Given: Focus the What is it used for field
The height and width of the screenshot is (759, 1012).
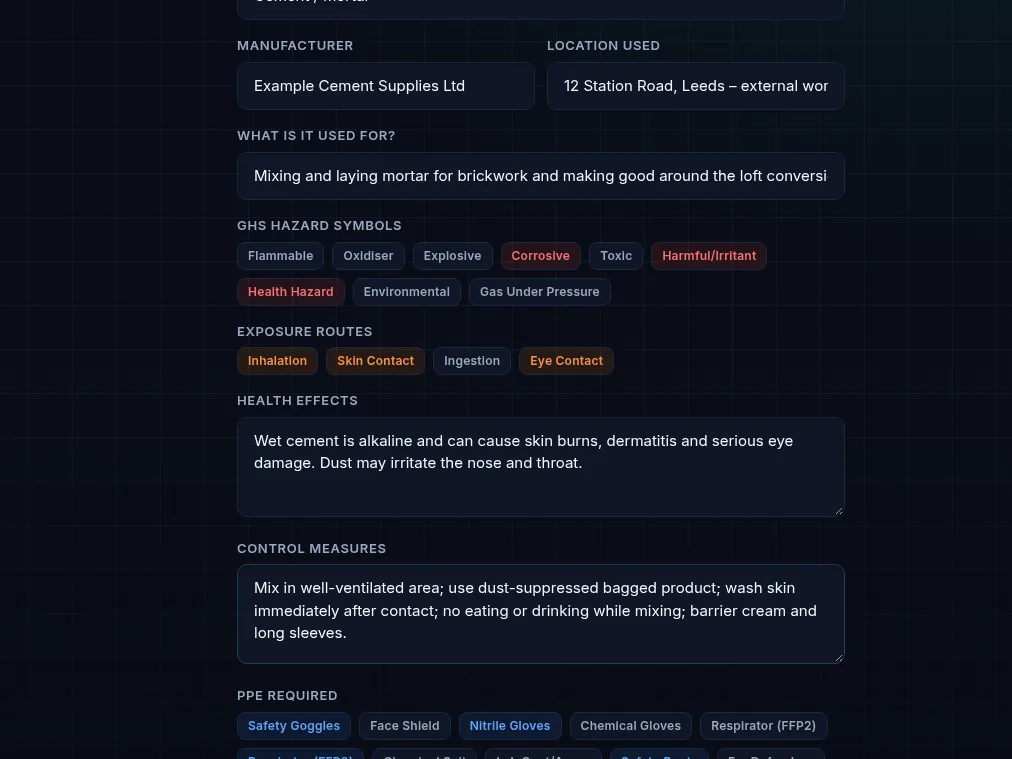Looking at the screenshot, I should 541,176.
